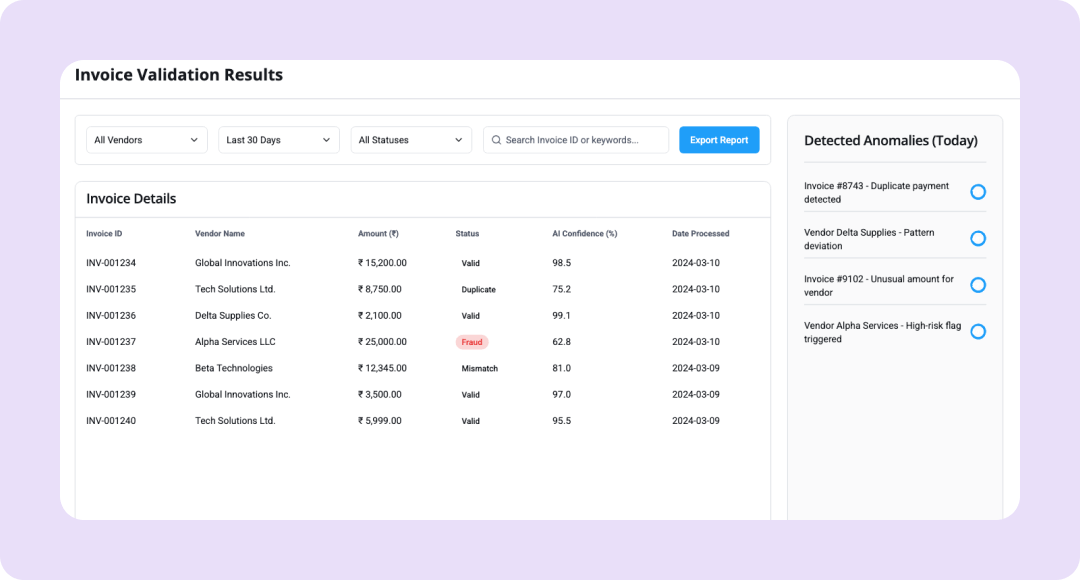The height and width of the screenshot is (580, 1080).
Task: Click the Vendor Name column header
Action: tap(220, 234)
